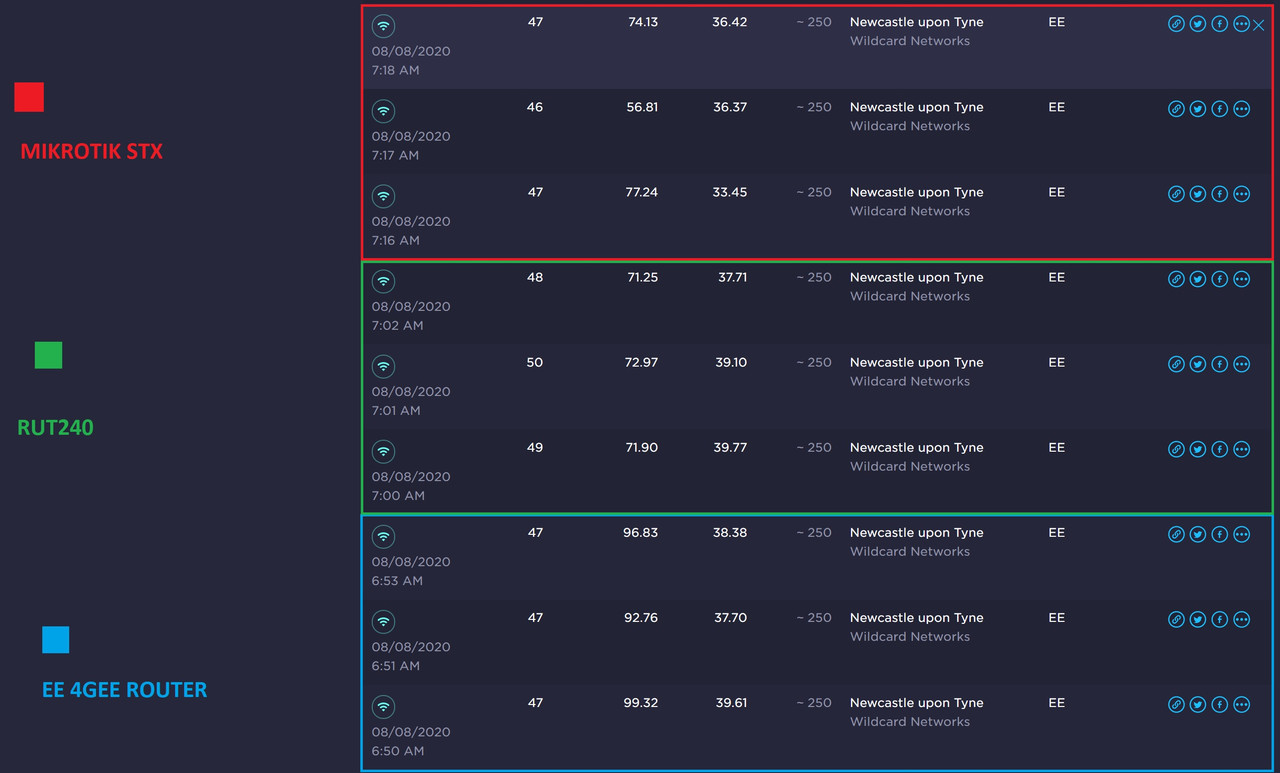Share the 6:53 AM result on Twitter

tap(1198, 534)
